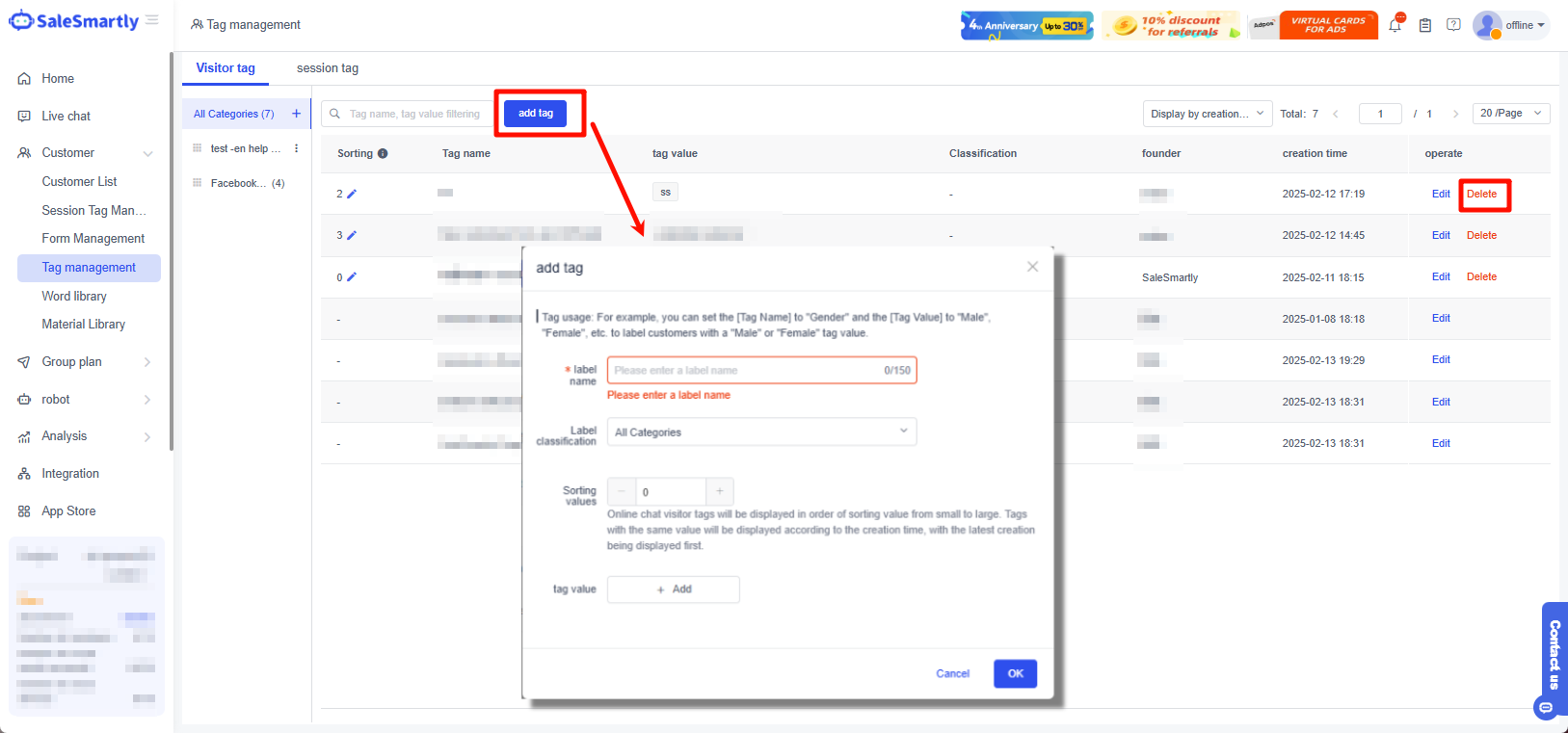1568x733 pixels.
Task: Click the add tag button
Action: (x=536, y=114)
